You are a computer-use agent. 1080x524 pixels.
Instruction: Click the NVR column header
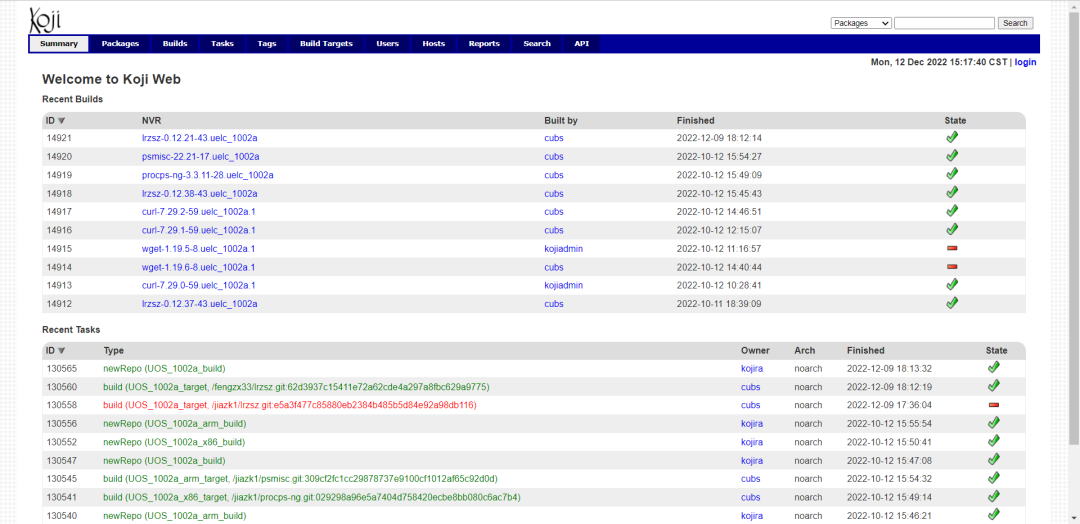click(x=152, y=120)
